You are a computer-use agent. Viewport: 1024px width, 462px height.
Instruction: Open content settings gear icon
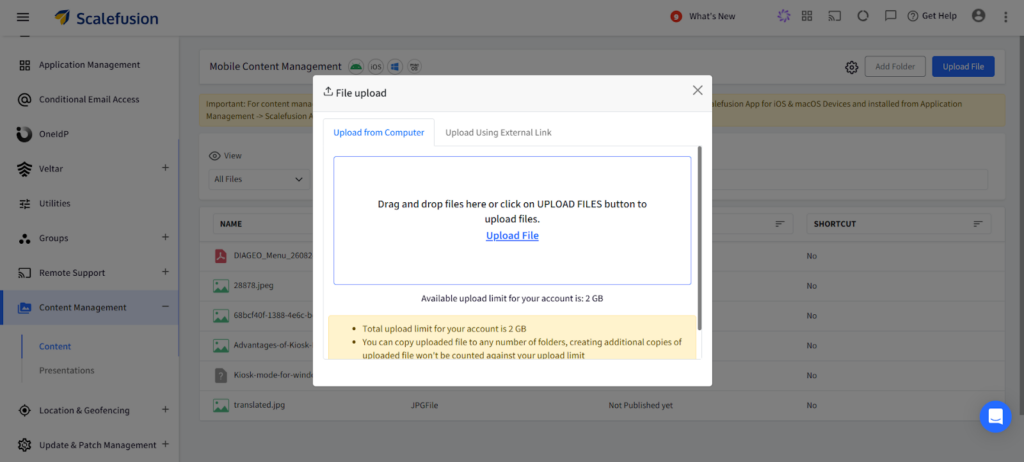851,67
